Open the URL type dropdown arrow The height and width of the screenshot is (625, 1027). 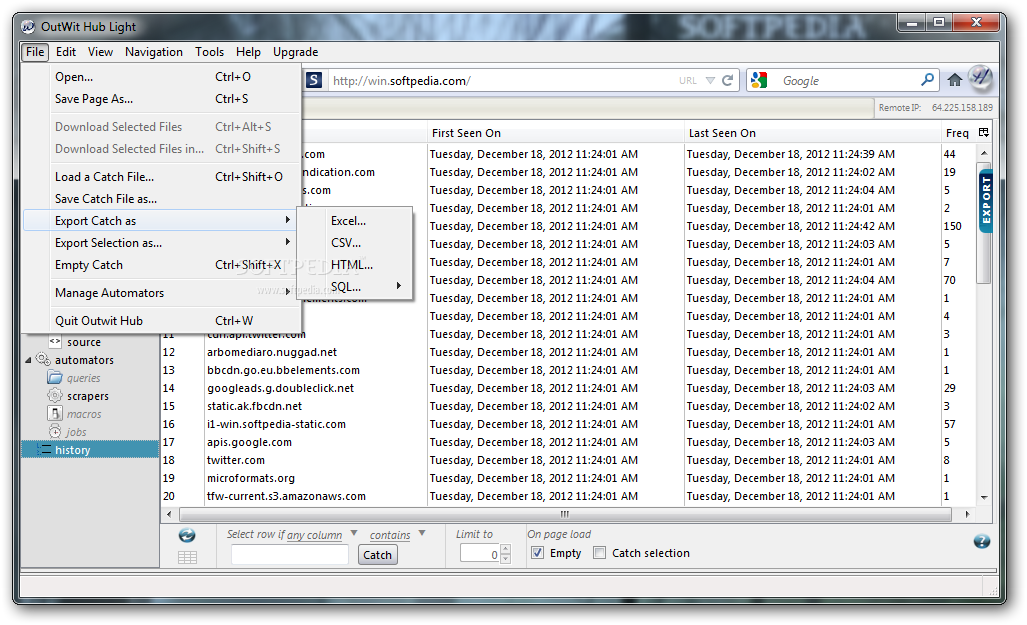pyautogui.click(x=710, y=81)
